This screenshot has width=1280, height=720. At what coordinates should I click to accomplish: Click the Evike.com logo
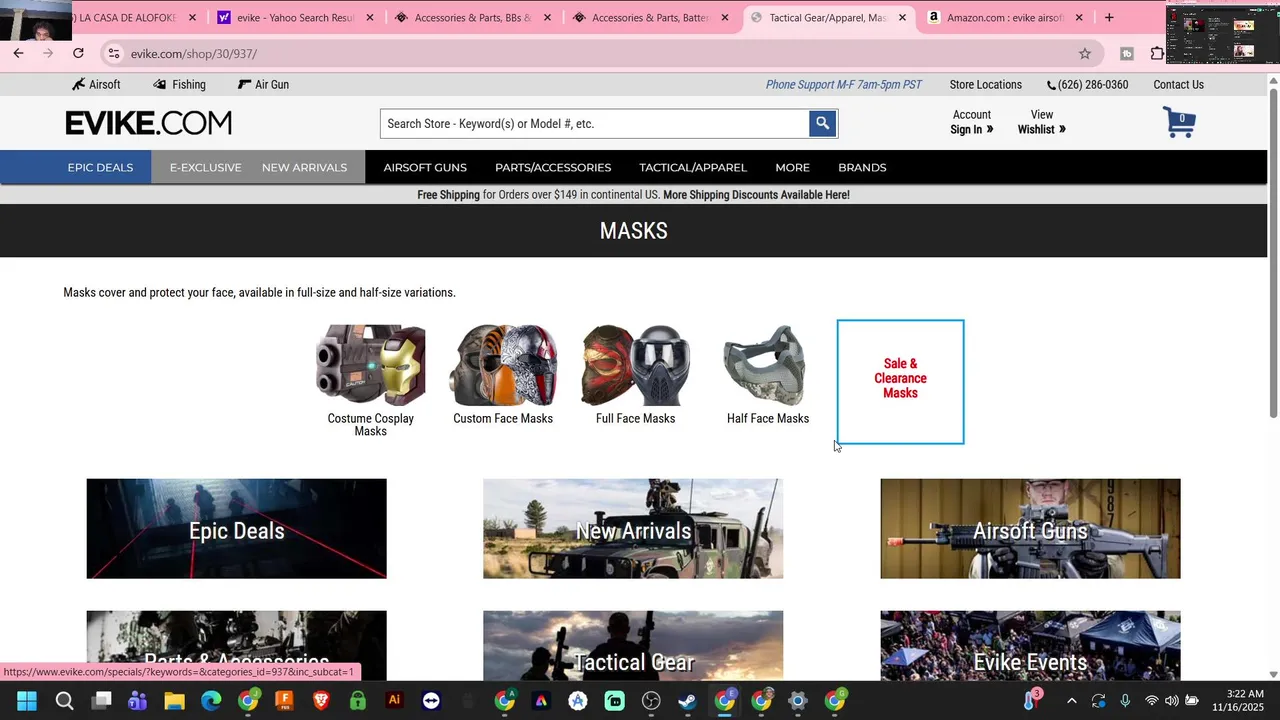pyautogui.click(x=148, y=123)
